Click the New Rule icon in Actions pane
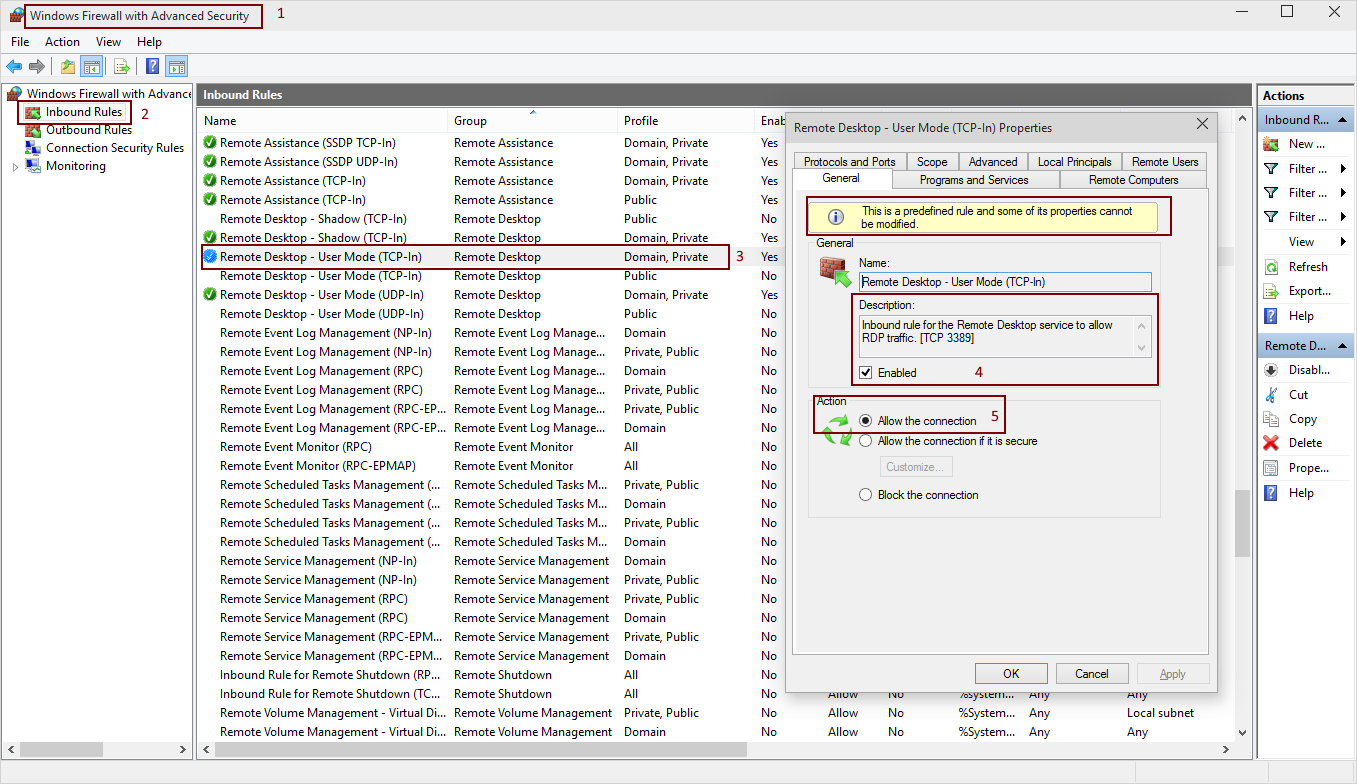This screenshot has height=784, width=1357. [1271, 144]
